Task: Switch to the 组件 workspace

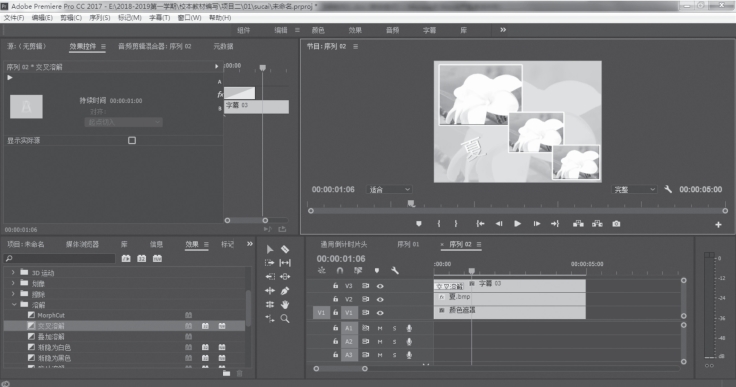Action: tap(243, 30)
